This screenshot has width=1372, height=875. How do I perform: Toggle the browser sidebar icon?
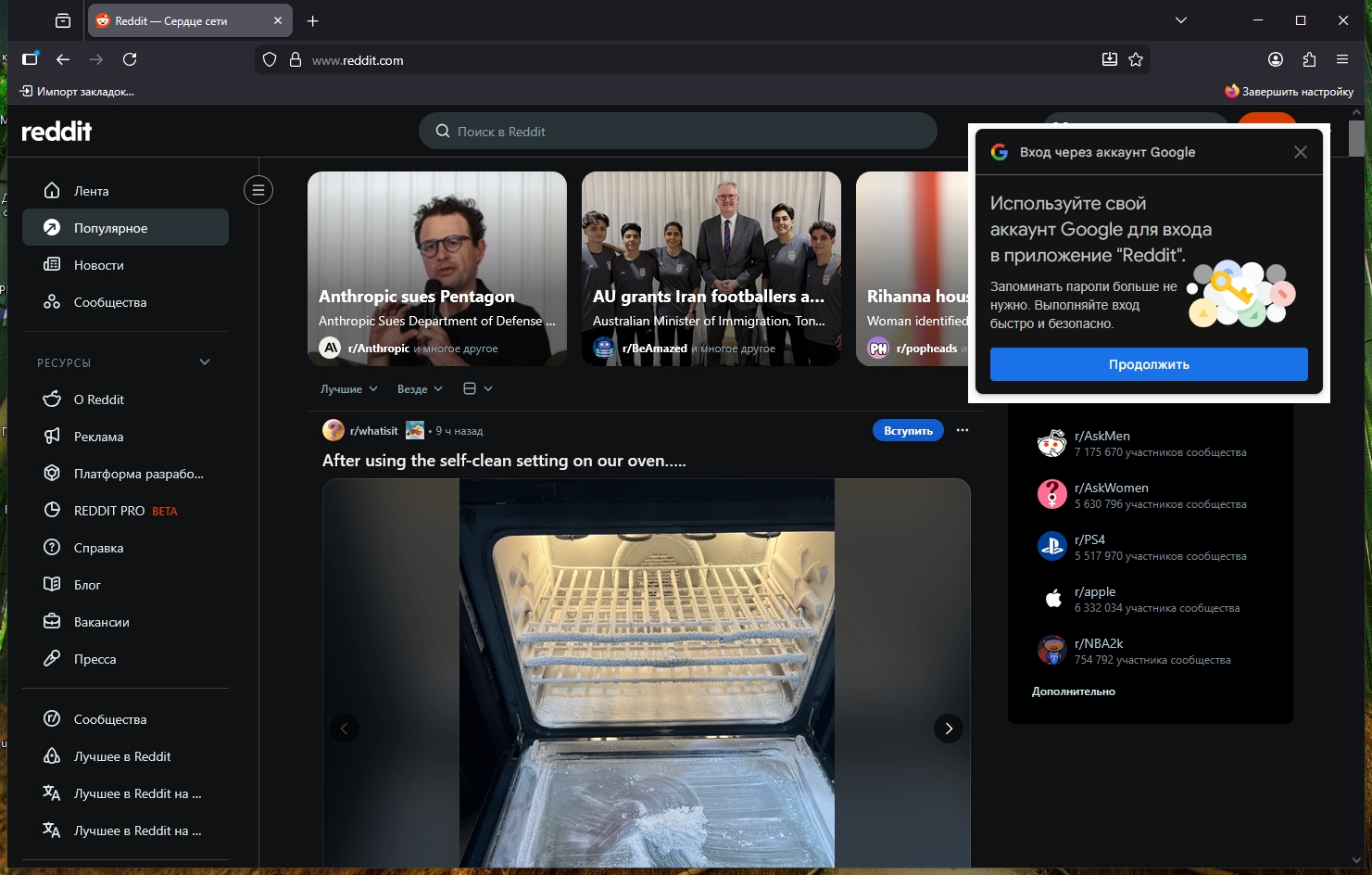31,59
